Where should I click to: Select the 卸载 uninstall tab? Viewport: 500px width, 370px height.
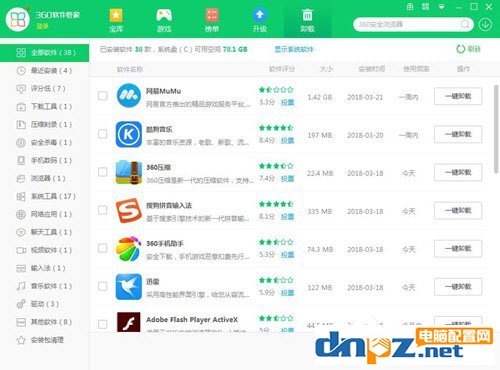pyautogui.click(x=307, y=20)
